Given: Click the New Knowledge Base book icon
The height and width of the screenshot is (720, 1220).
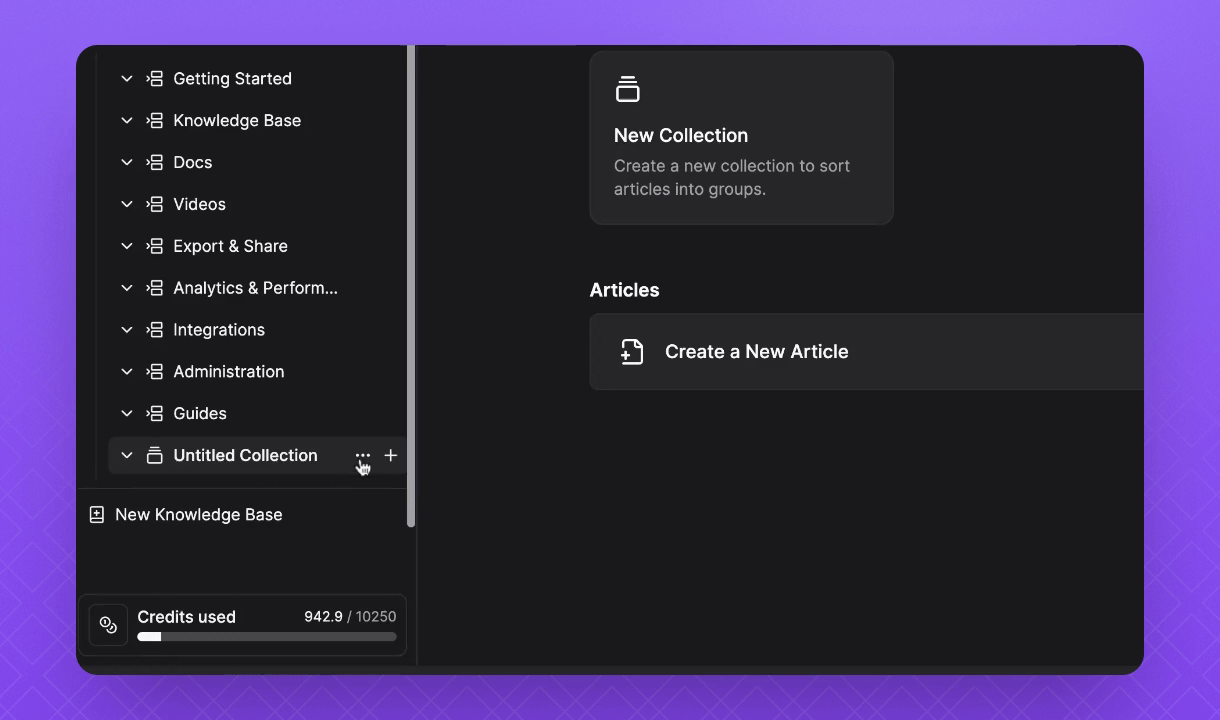Looking at the screenshot, I should pos(97,515).
